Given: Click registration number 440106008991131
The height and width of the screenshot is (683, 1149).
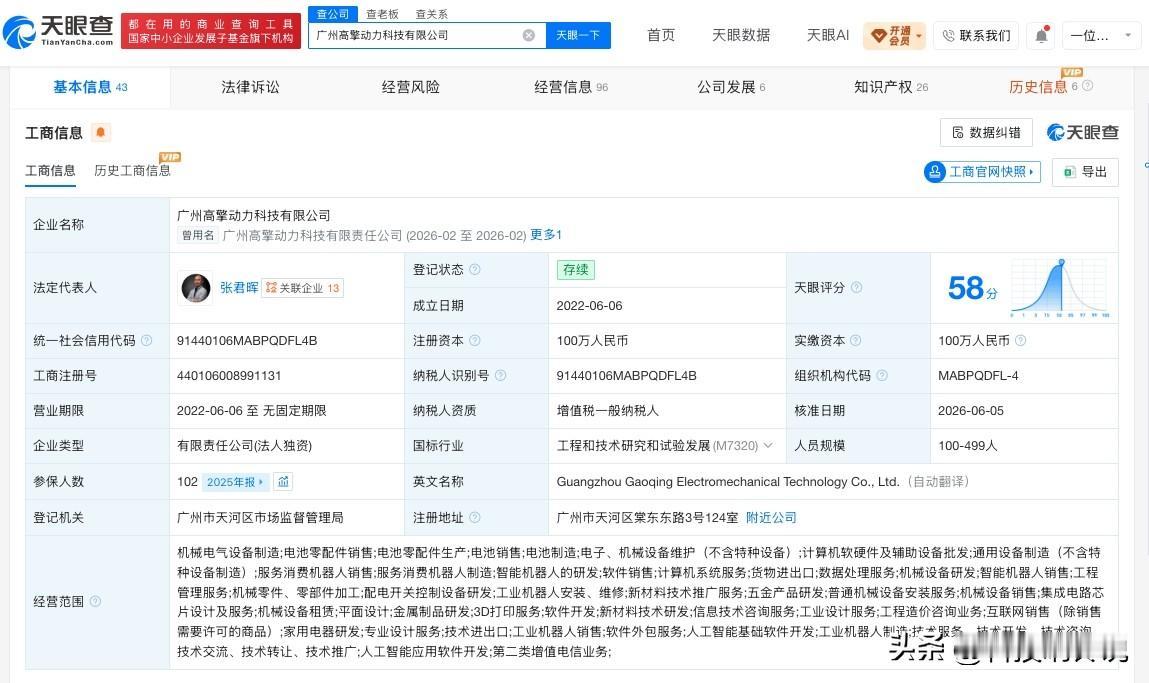Looking at the screenshot, I should click(x=229, y=375).
